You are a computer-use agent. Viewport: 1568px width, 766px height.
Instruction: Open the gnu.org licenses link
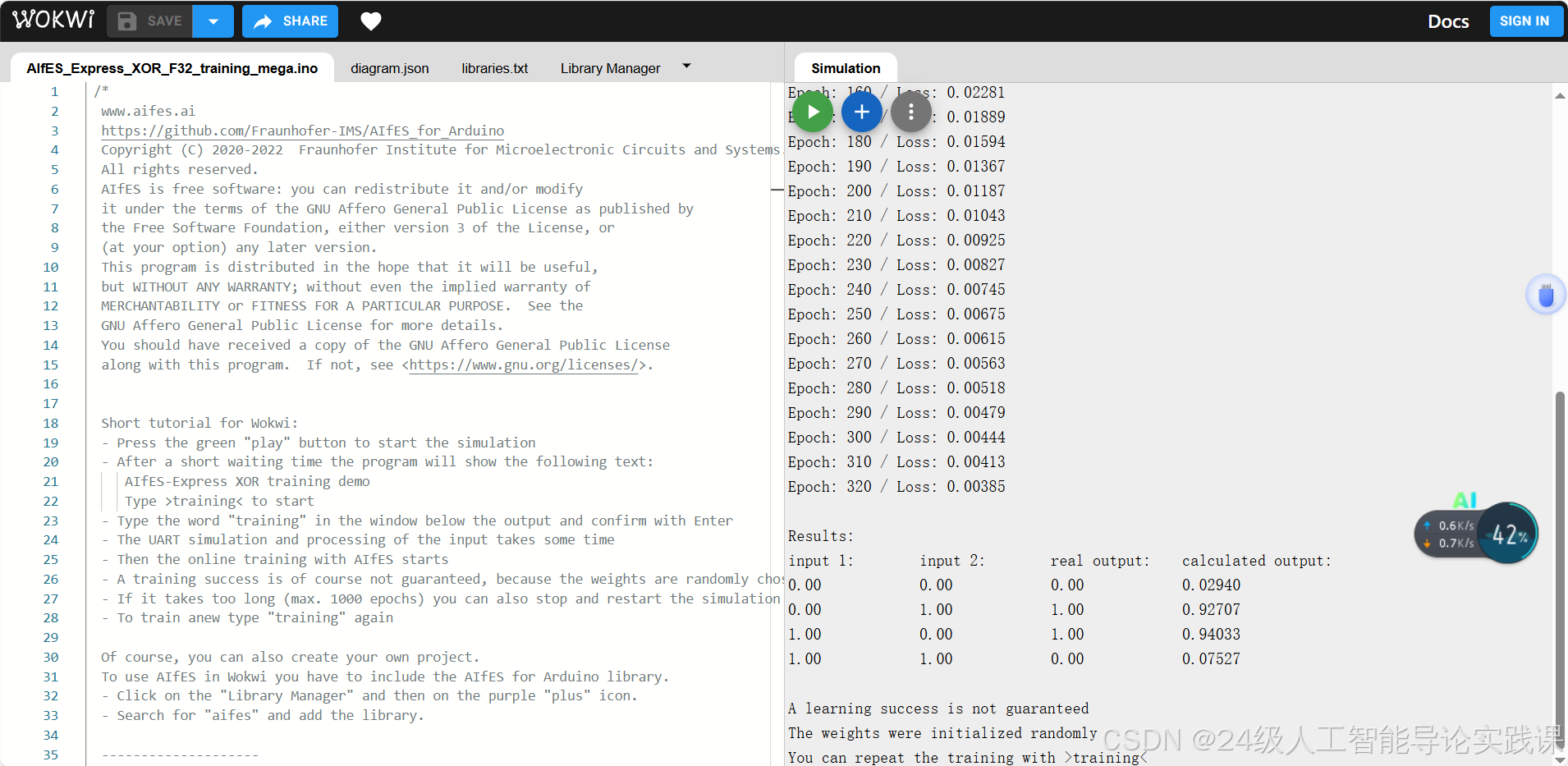coord(524,365)
